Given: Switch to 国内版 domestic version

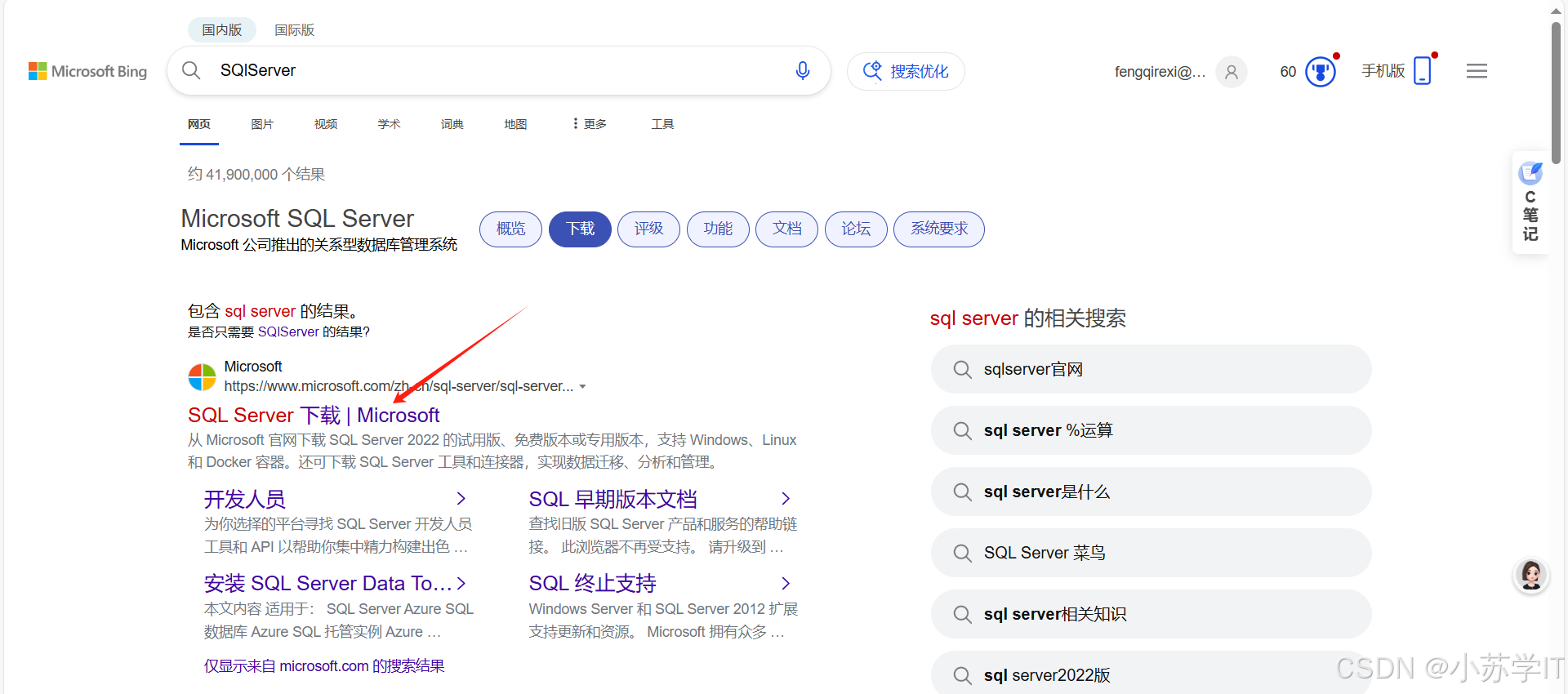Looking at the screenshot, I should [222, 29].
